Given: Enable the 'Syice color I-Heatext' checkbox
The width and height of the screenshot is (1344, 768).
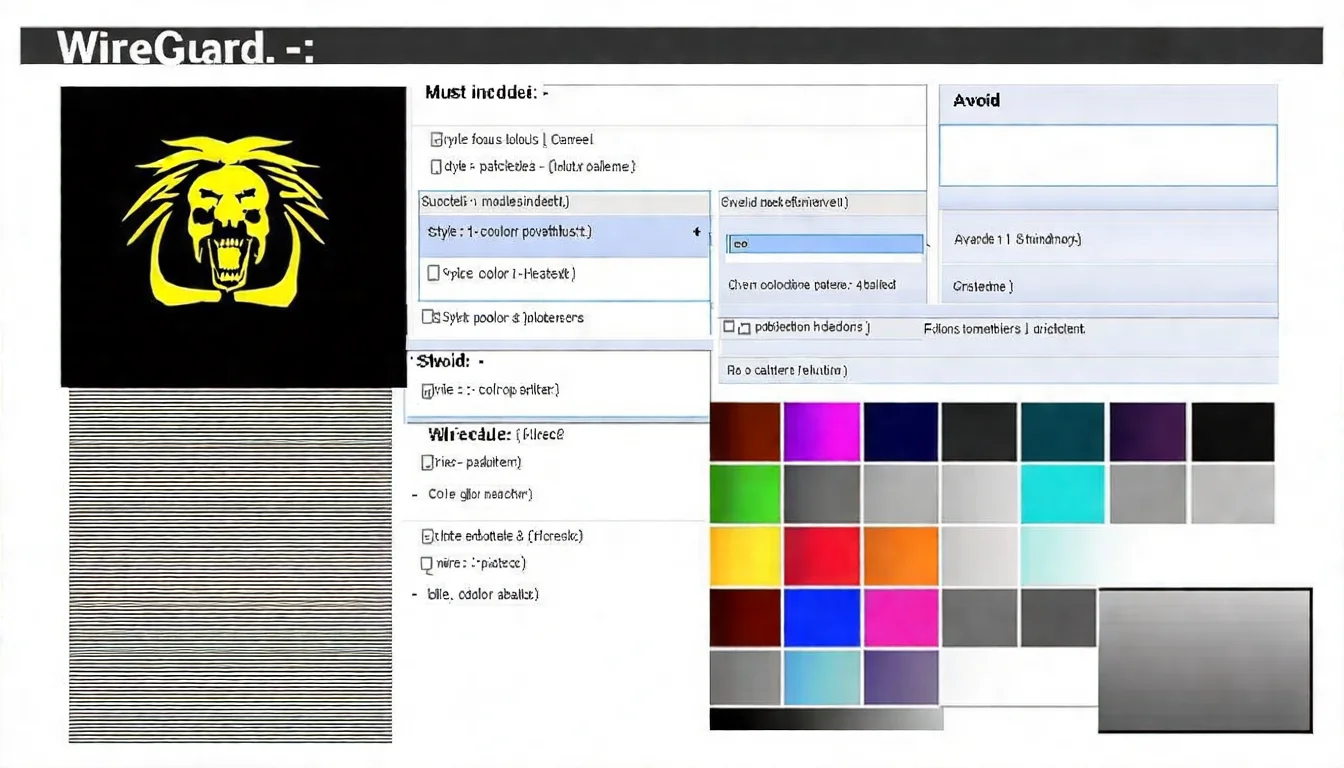Looking at the screenshot, I should pyautogui.click(x=434, y=273).
